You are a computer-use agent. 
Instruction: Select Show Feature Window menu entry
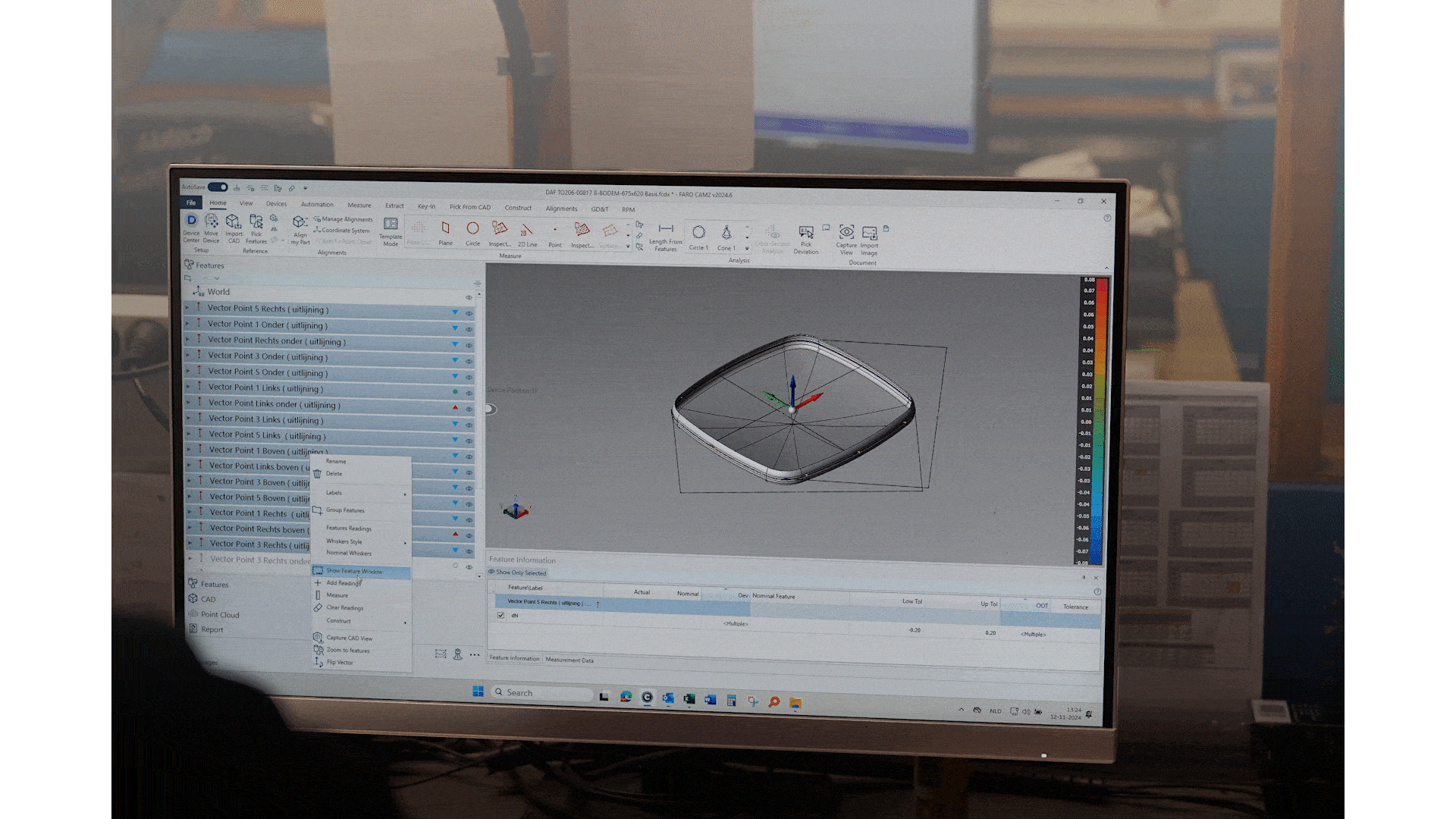[x=354, y=571]
